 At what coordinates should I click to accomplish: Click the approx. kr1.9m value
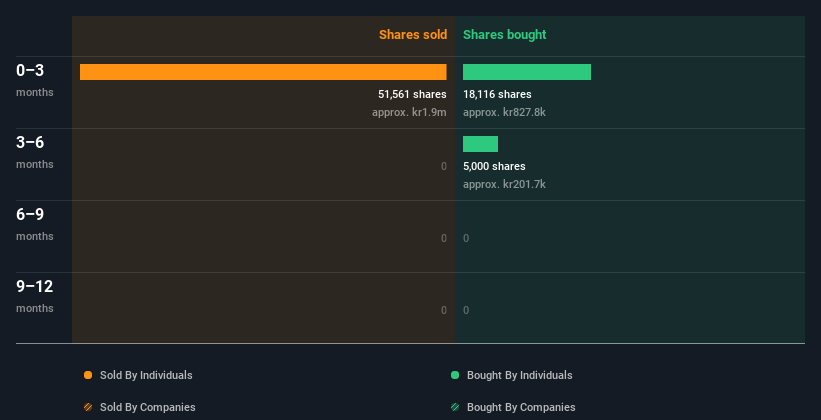409,112
